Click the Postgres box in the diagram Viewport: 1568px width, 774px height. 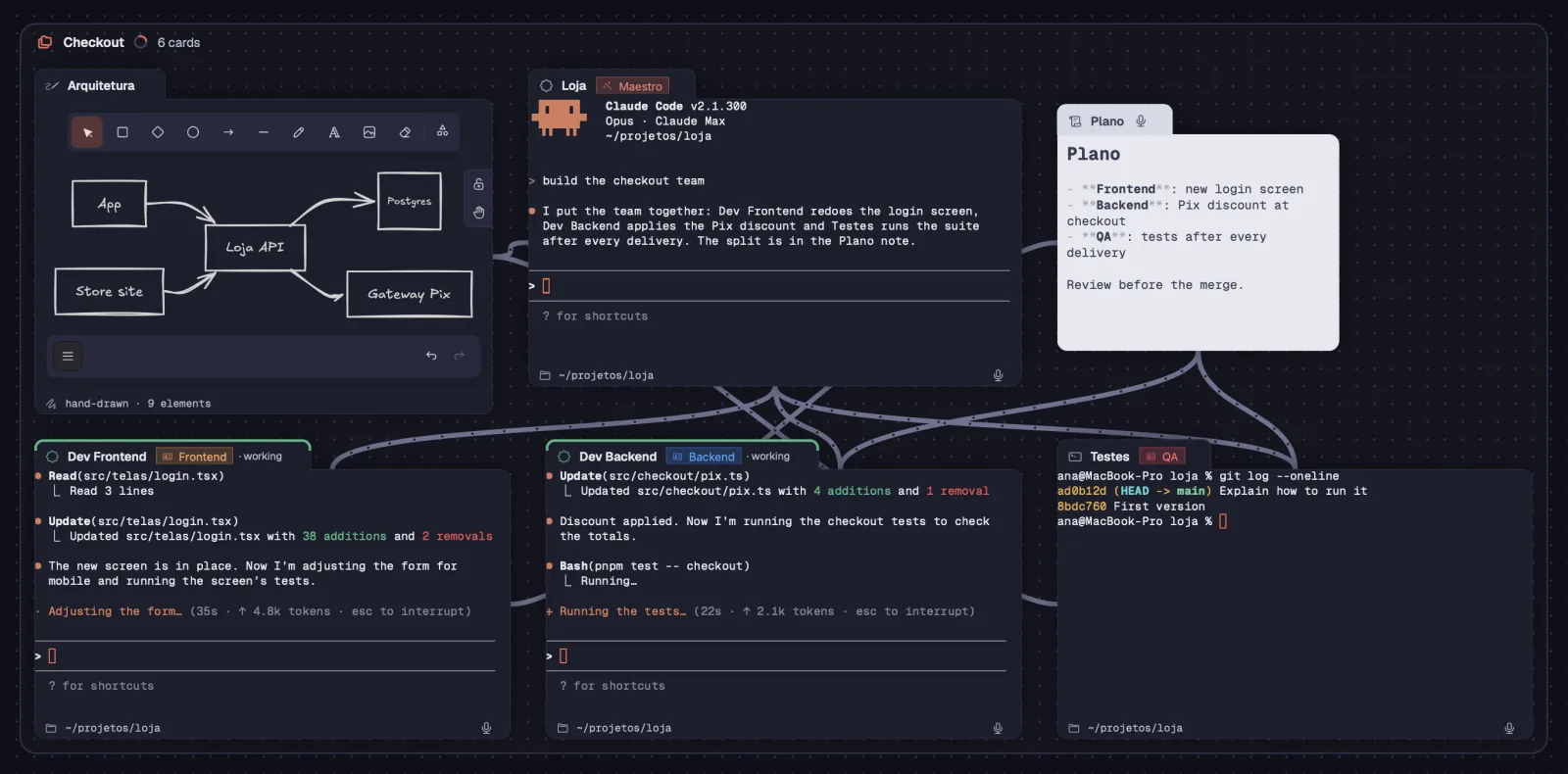tap(410, 201)
